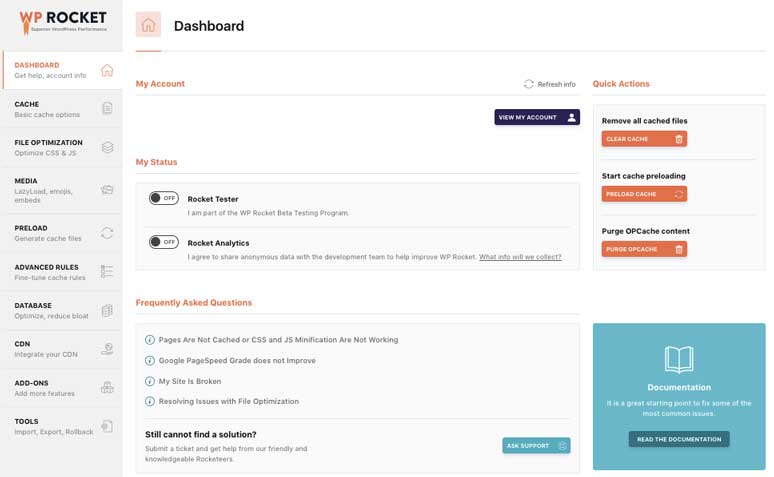Open the Add-ons section

[61, 388]
